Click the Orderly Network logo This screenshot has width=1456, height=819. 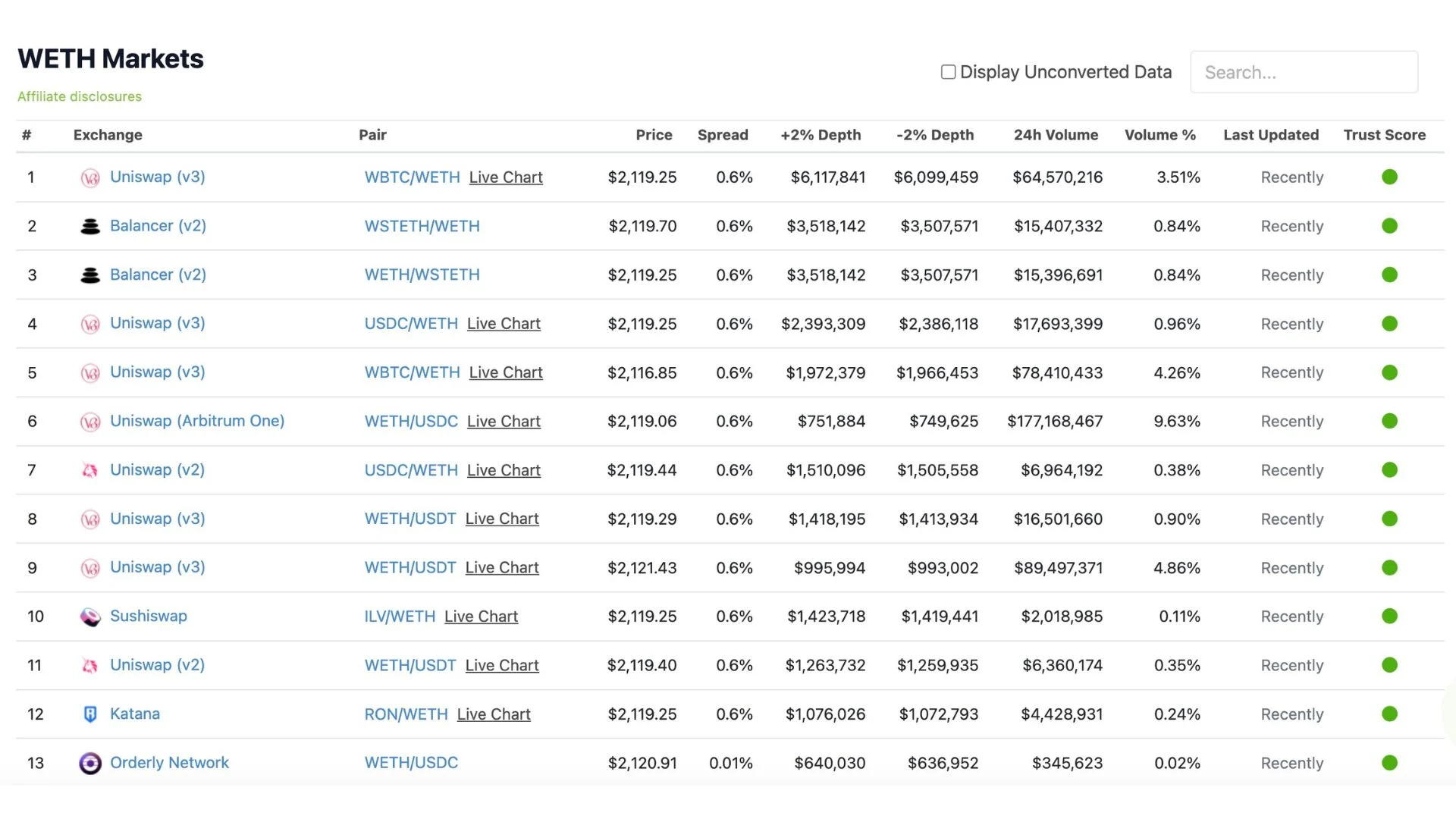[90, 763]
